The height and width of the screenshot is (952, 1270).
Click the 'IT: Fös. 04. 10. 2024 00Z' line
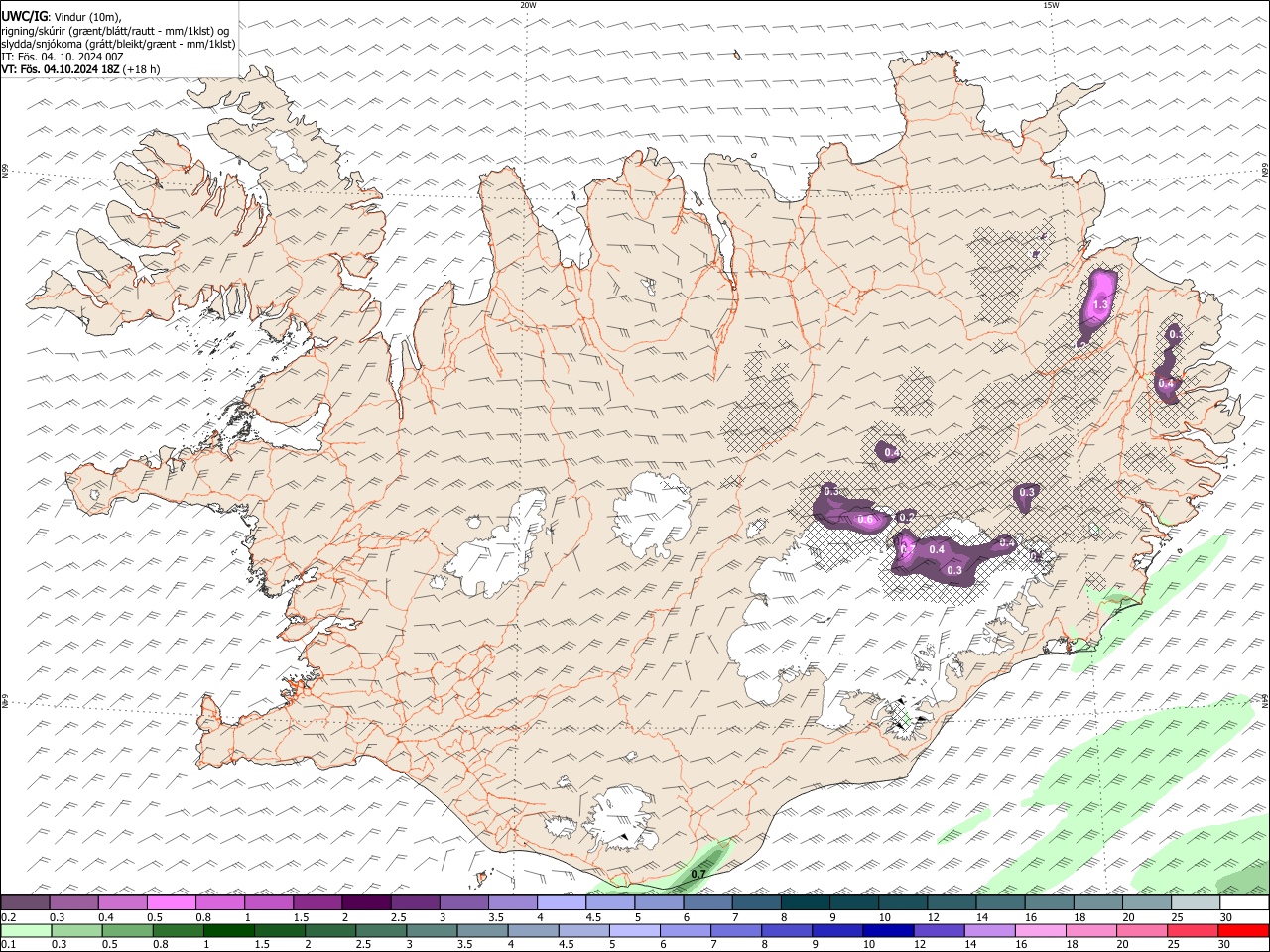pos(63,57)
